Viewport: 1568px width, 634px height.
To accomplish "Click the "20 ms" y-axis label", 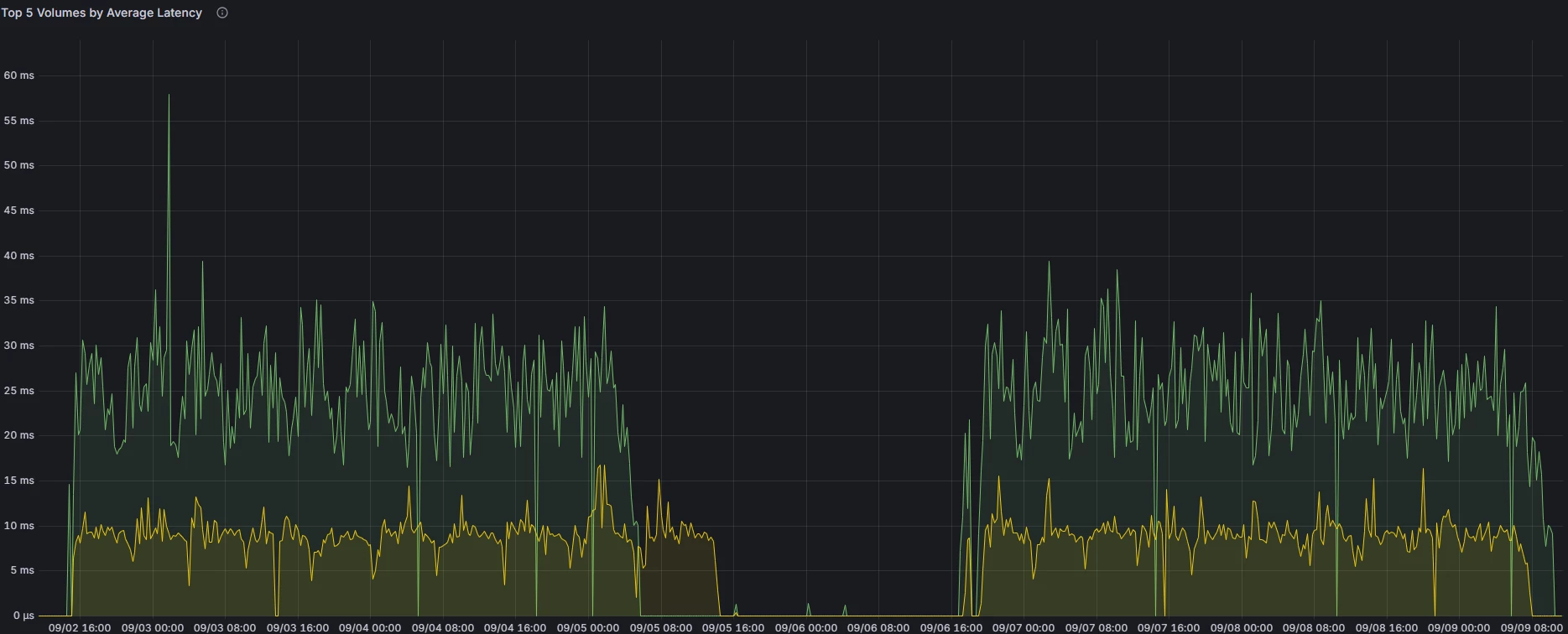I will [19, 435].
